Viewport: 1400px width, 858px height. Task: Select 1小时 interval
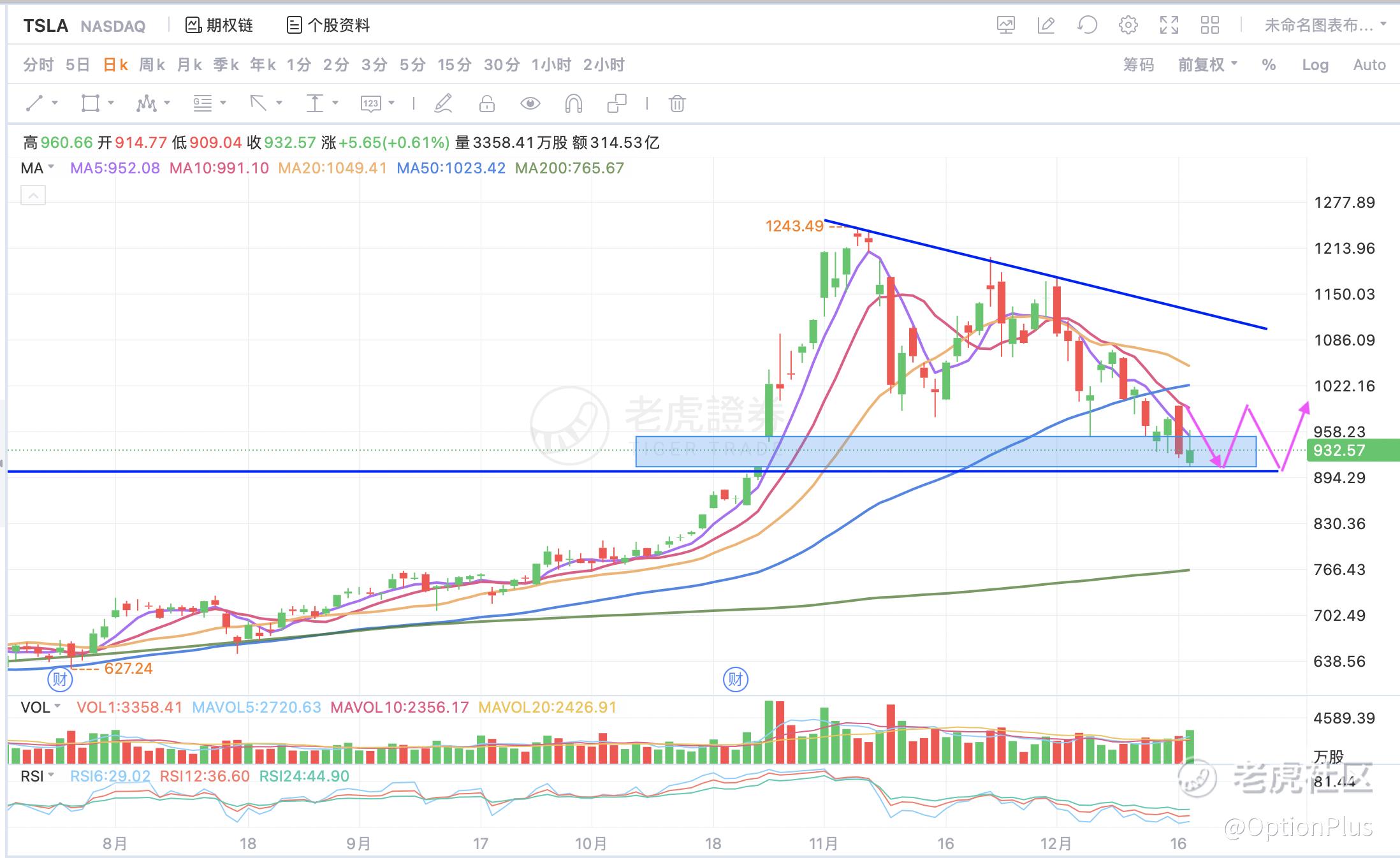(551, 64)
